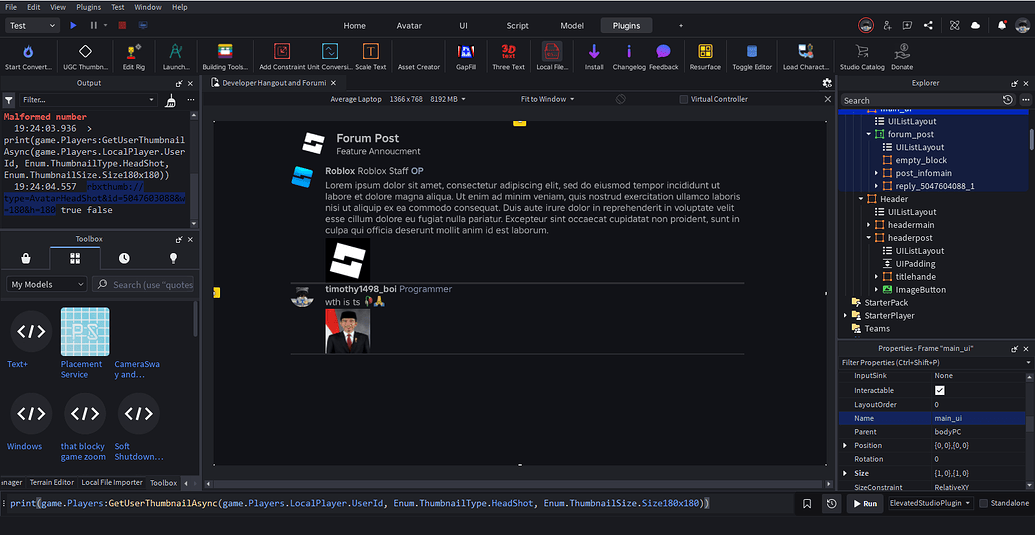Open the Output panel more options button
This screenshot has width=1035, height=535.
pos(191,100)
